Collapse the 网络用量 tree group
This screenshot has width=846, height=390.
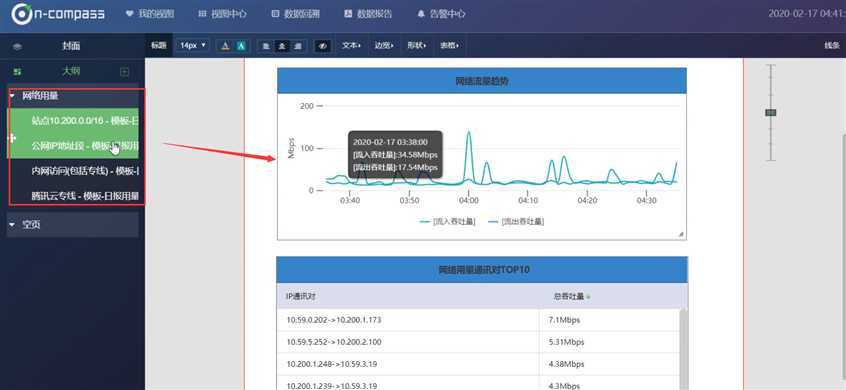(x=12, y=96)
